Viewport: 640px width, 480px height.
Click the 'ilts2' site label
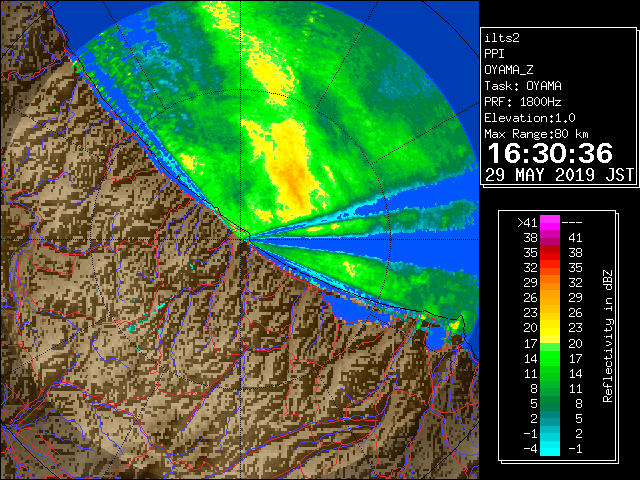pyautogui.click(x=502, y=38)
